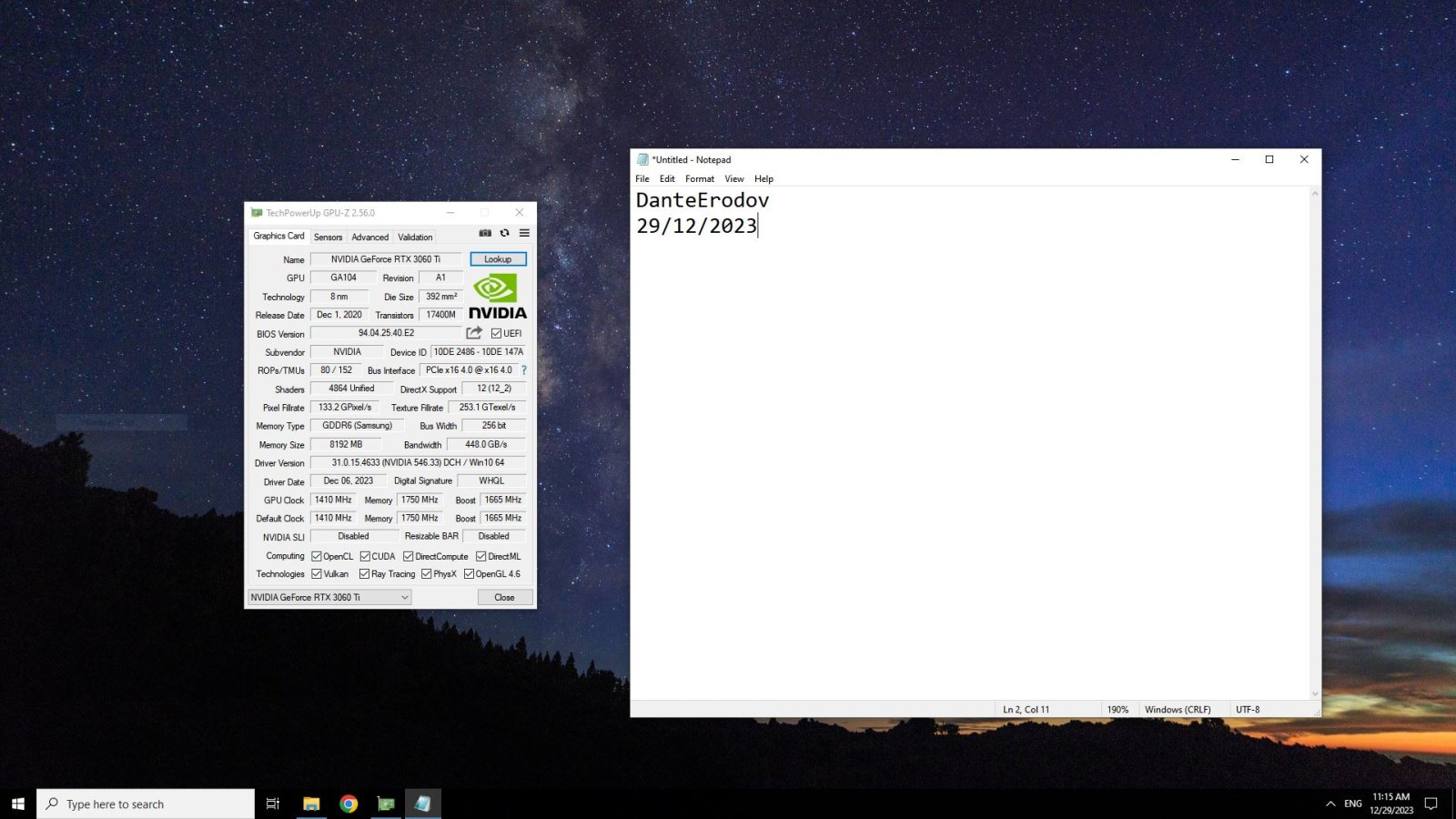Click the Windows taskbar search box
Image resolution: width=1456 pixels, height=819 pixels.
click(x=146, y=804)
